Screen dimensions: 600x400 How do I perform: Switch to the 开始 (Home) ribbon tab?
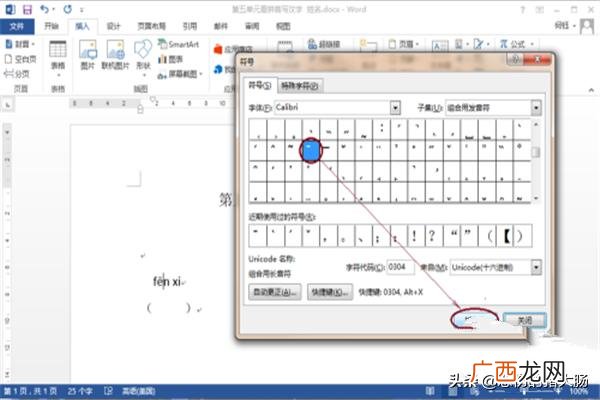pyautogui.click(x=51, y=26)
